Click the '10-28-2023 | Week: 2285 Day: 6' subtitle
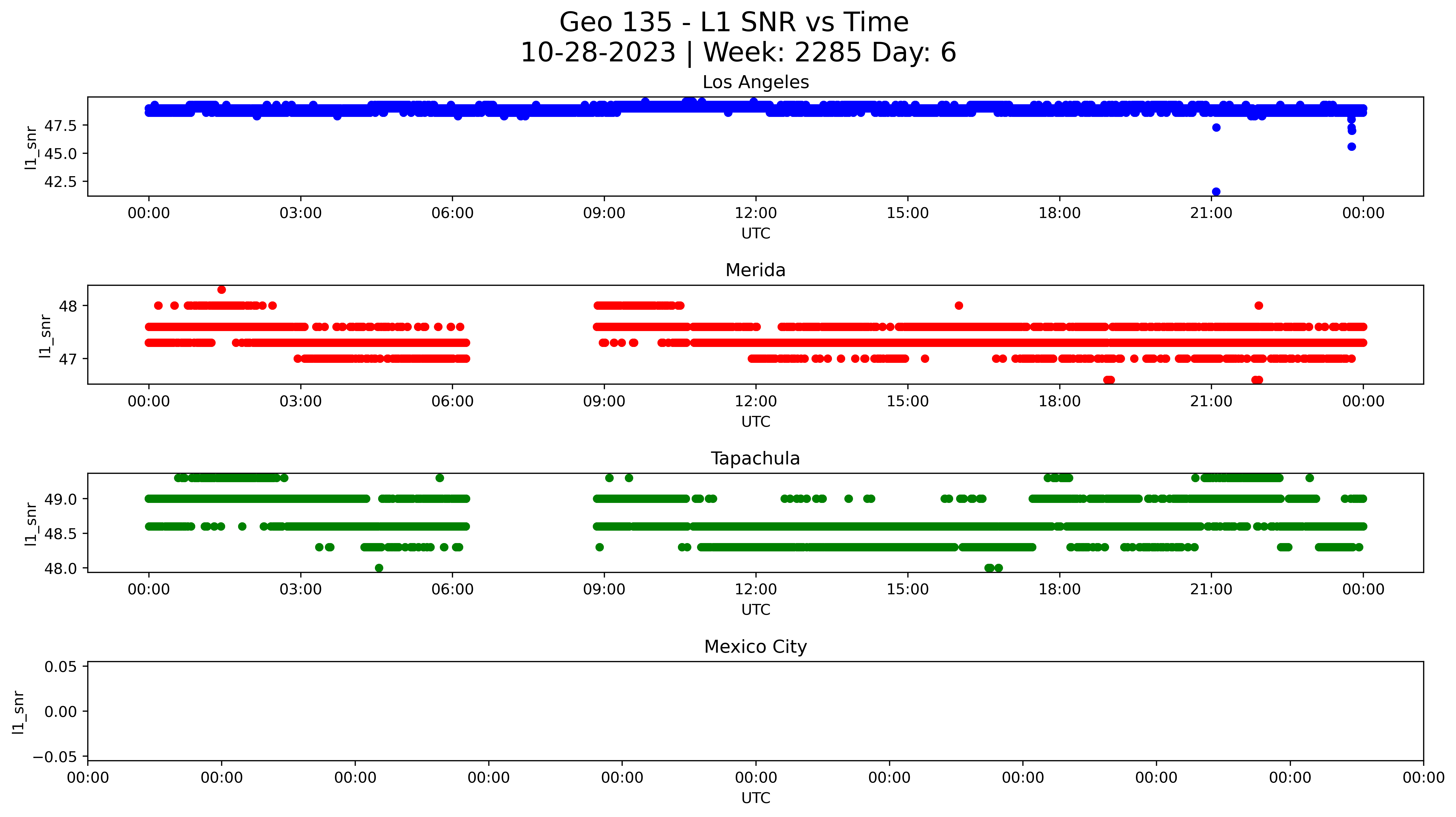Image resolution: width=1456 pixels, height=817 pixels. coord(738,53)
